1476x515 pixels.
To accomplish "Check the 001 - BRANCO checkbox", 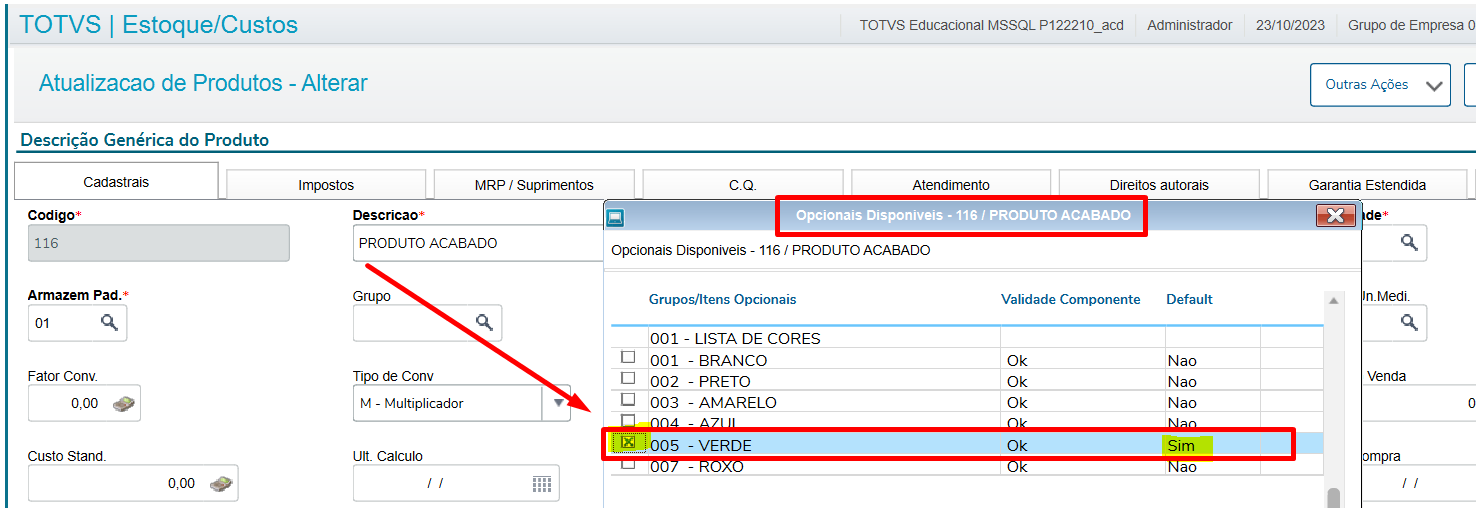I will pos(628,357).
